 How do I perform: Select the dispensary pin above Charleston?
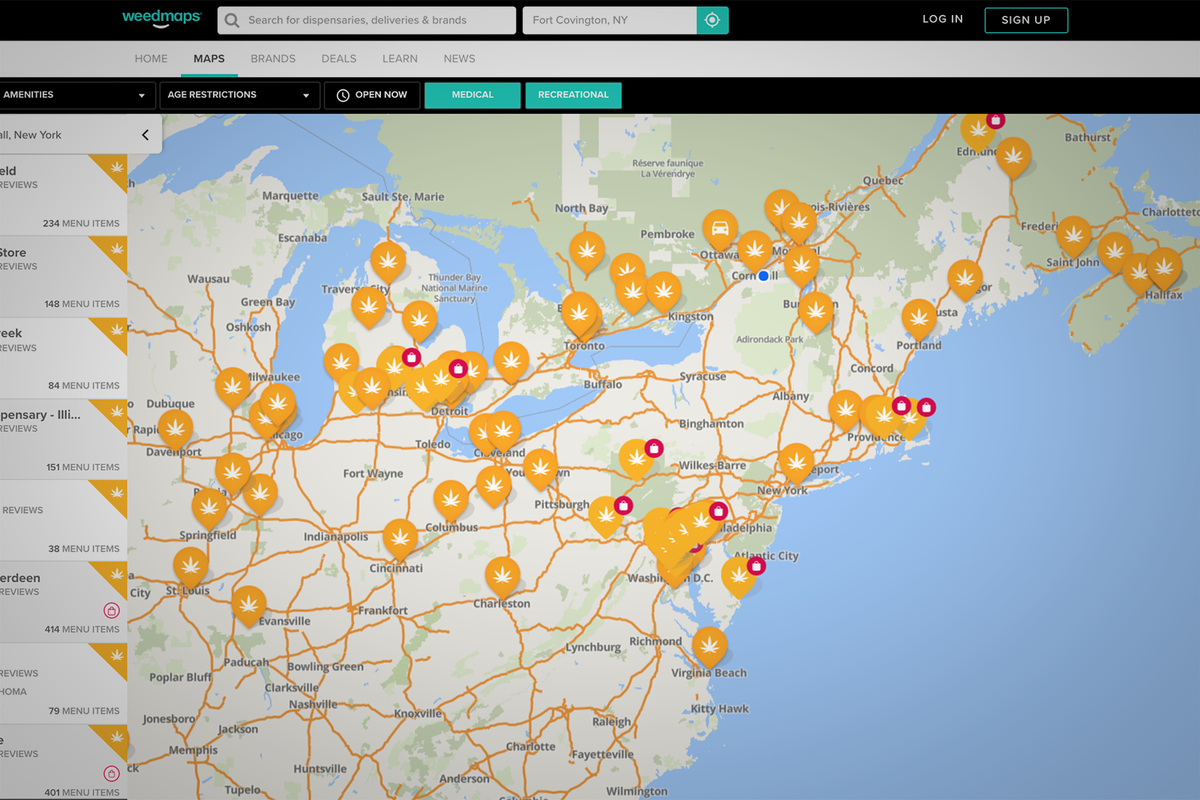tap(503, 577)
